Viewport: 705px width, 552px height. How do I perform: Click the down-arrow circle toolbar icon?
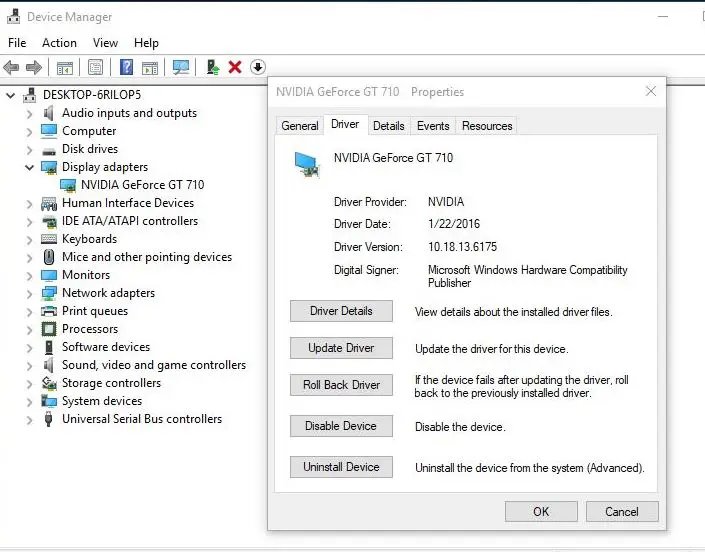click(258, 67)
